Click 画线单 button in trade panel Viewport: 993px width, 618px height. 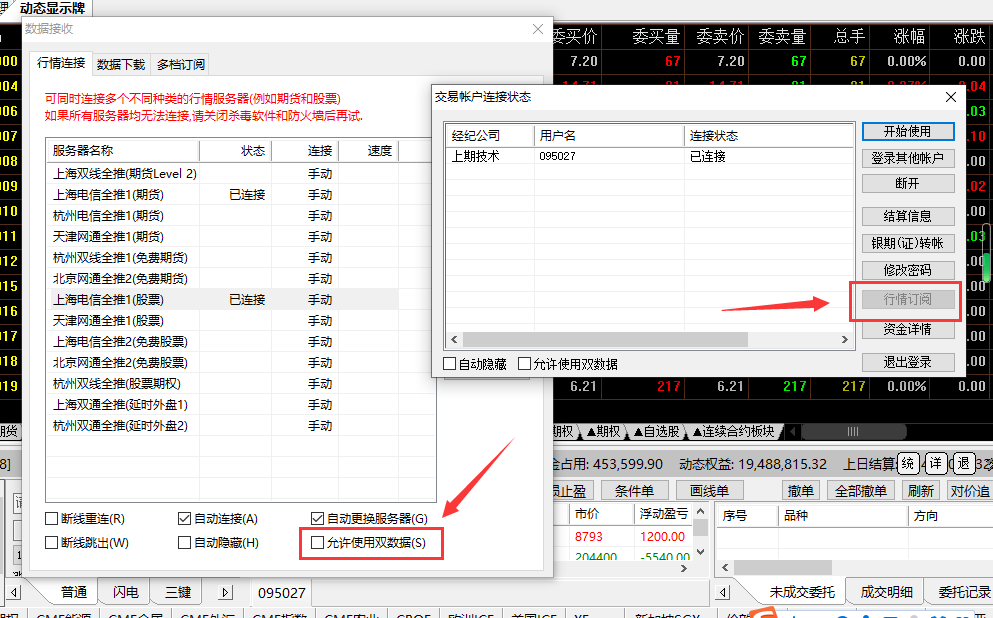click(x=709, y=491)
